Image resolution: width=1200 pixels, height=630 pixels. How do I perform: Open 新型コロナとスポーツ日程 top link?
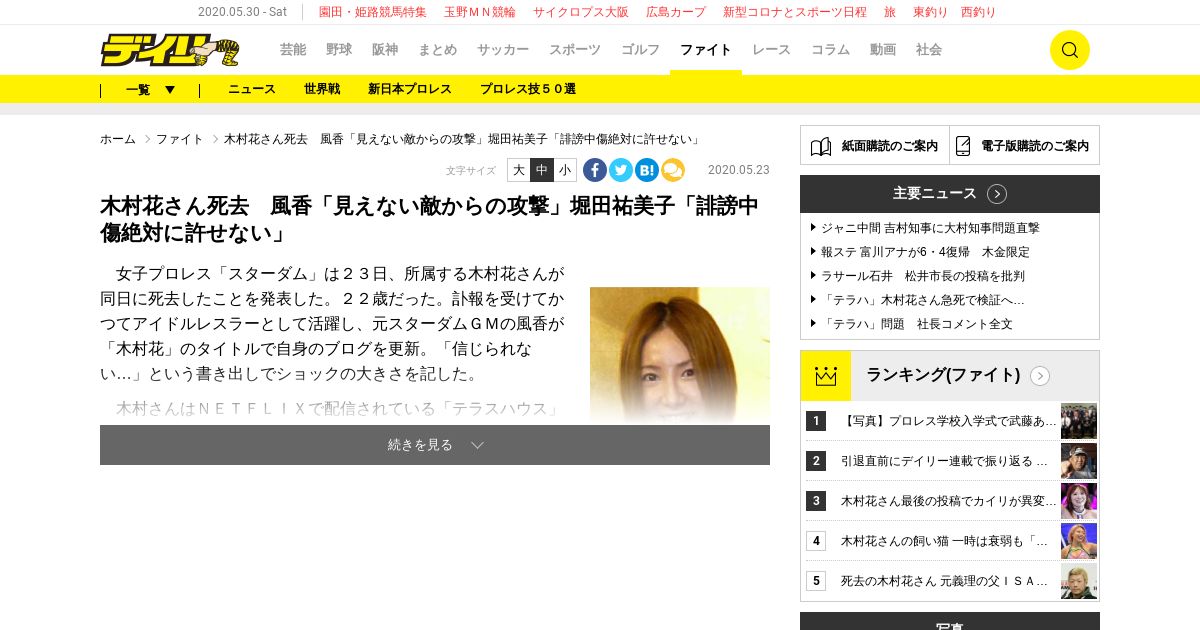point(795,12)
